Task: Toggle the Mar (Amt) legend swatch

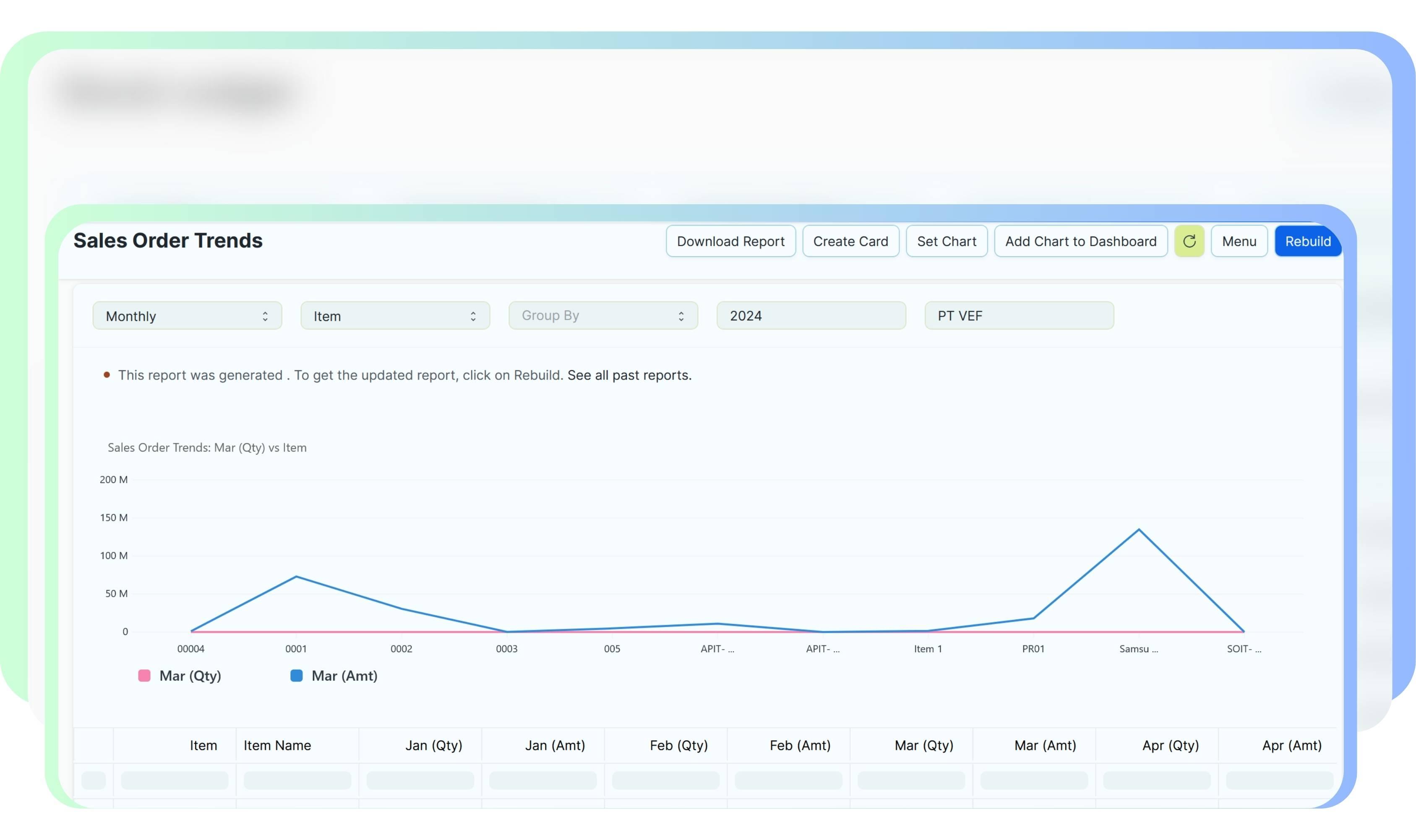Action: click(x=296, y=675)
